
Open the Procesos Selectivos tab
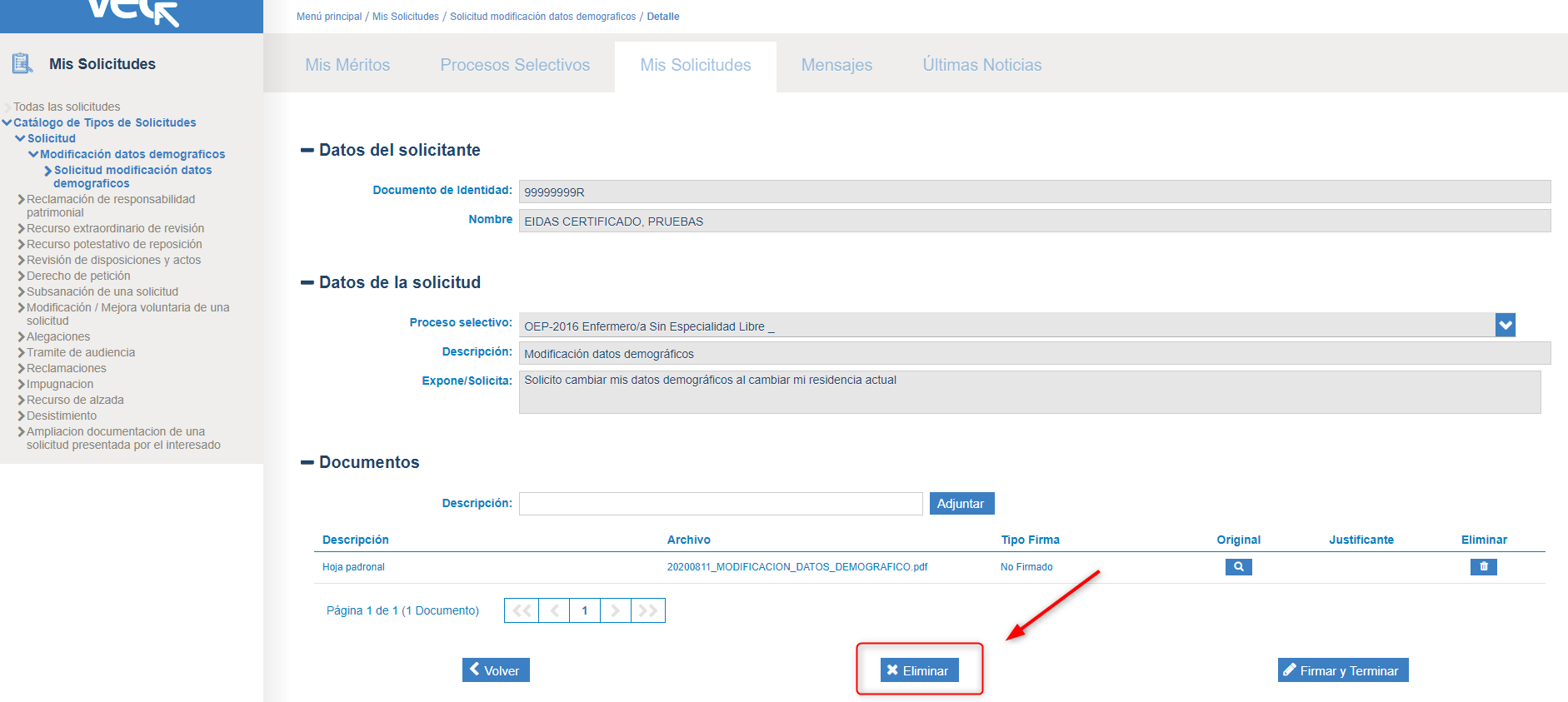(515, 65)
